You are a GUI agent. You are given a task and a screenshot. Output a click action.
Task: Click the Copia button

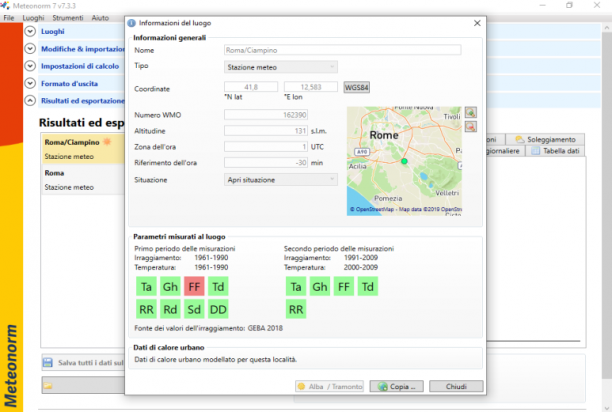[x=397, y=386]
